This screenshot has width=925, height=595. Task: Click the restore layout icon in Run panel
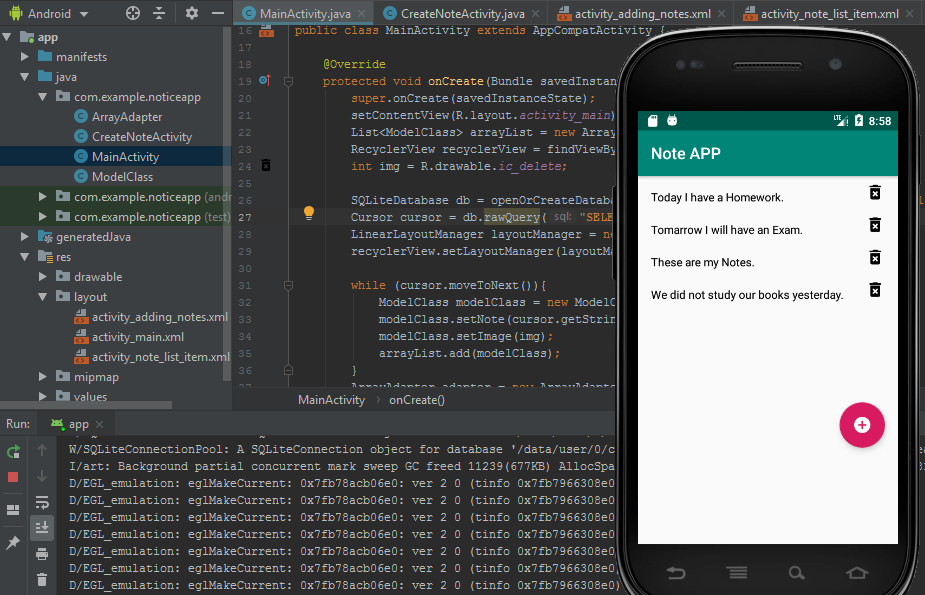click(13, 510)
